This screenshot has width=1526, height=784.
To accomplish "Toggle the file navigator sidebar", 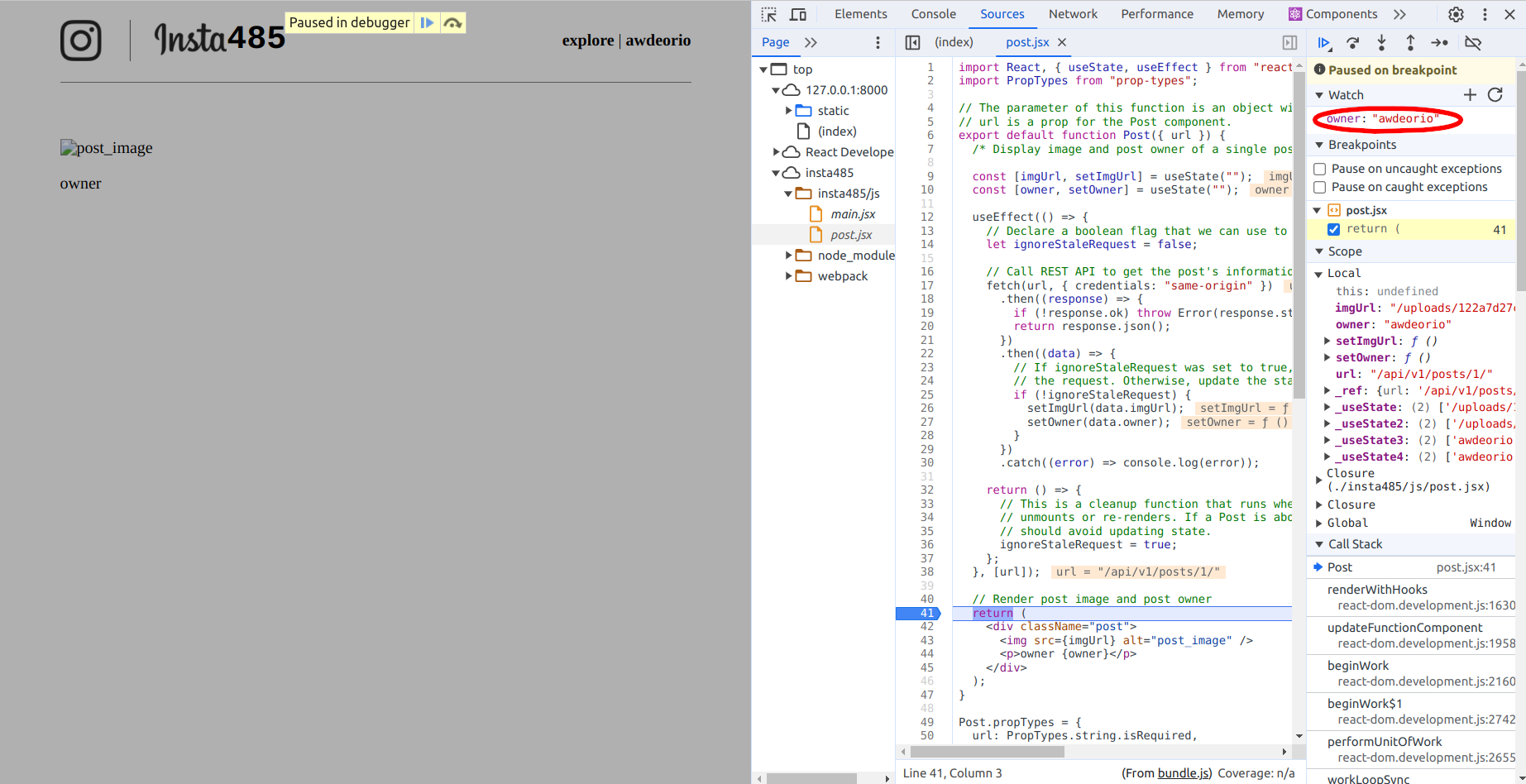I will point(912,42).
